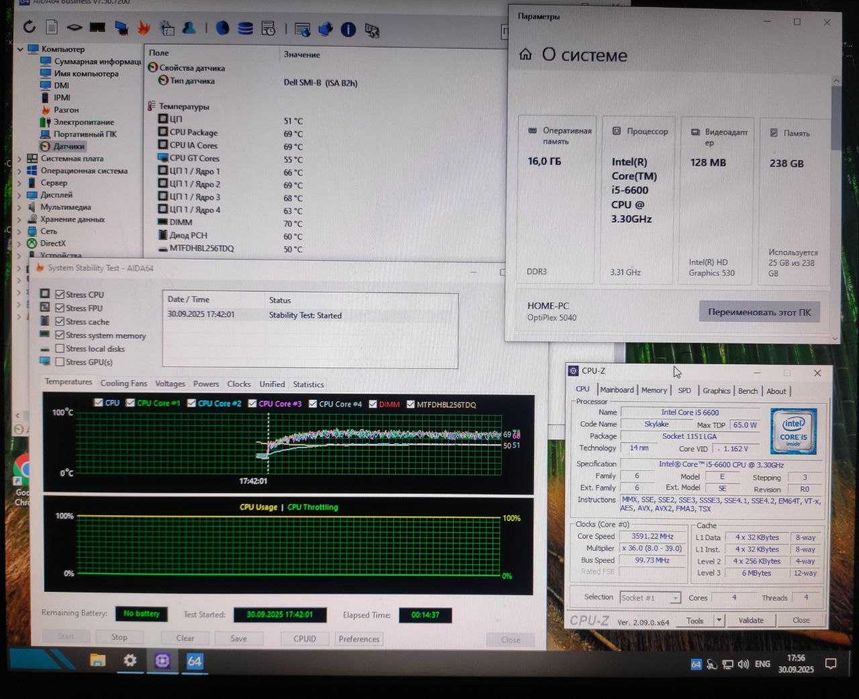Open the CPU-Z Tools dropdown arrow
The height and width of the screenshot is (699, 859).
(x=719, y=620)
